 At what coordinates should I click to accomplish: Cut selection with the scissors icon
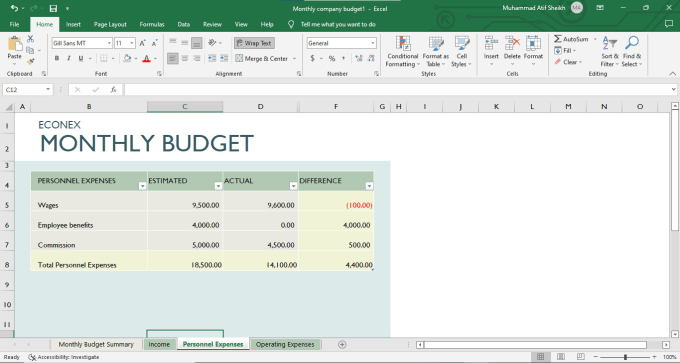tap(30, 39)
